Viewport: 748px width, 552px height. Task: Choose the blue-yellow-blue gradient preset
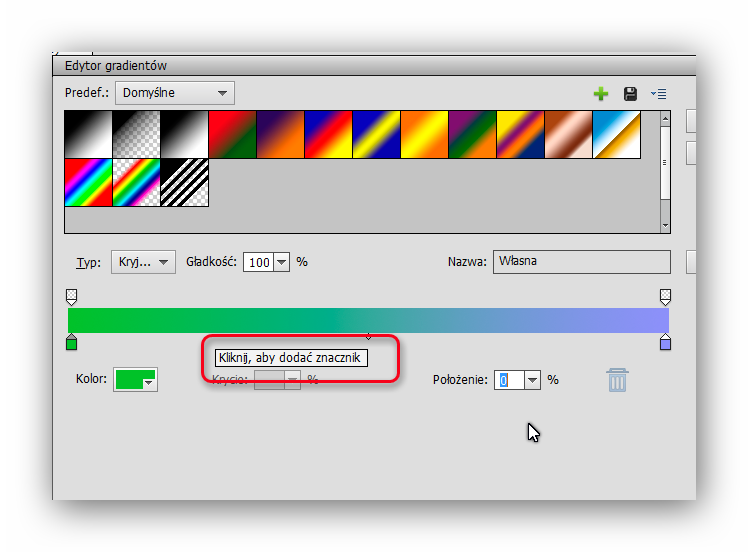(x=376, y=135)
